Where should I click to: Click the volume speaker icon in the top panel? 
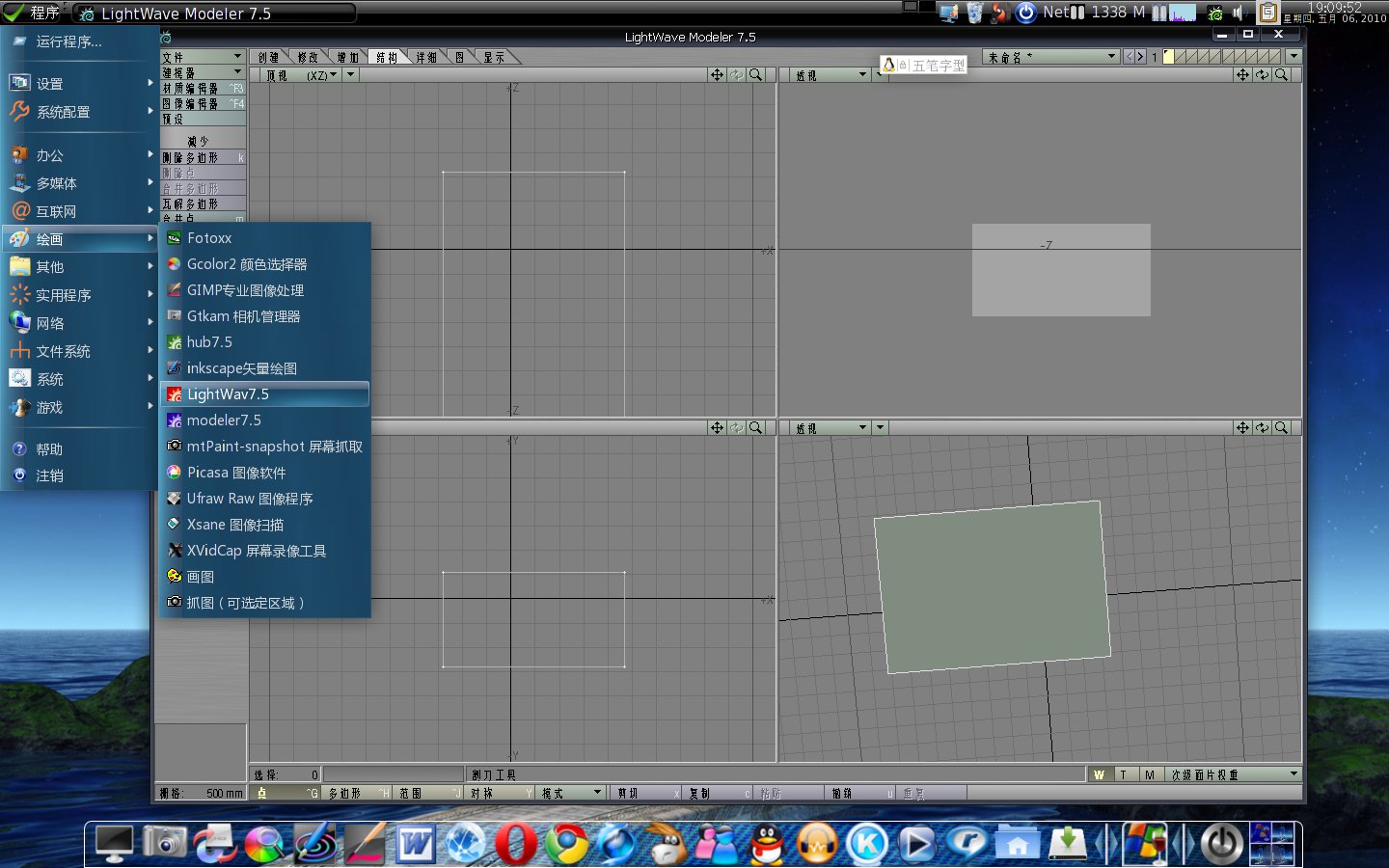1238,14
